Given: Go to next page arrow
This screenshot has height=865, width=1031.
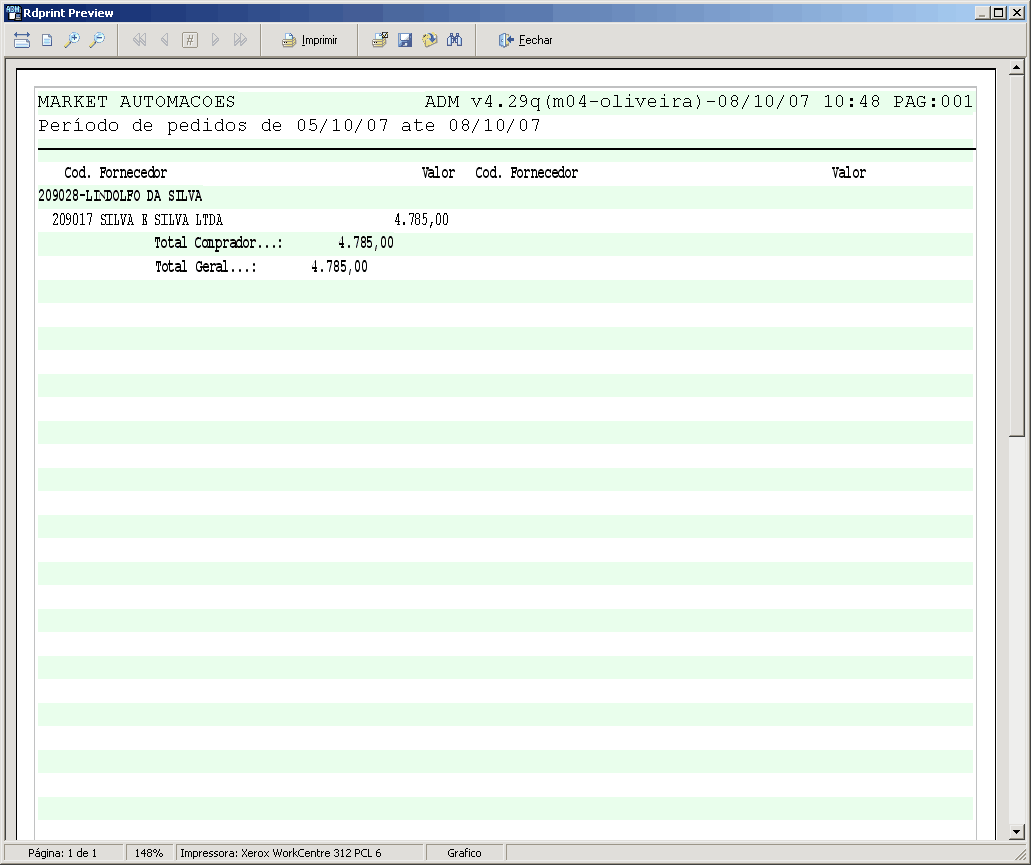Looking at the screenshot, I should (215, 40).
